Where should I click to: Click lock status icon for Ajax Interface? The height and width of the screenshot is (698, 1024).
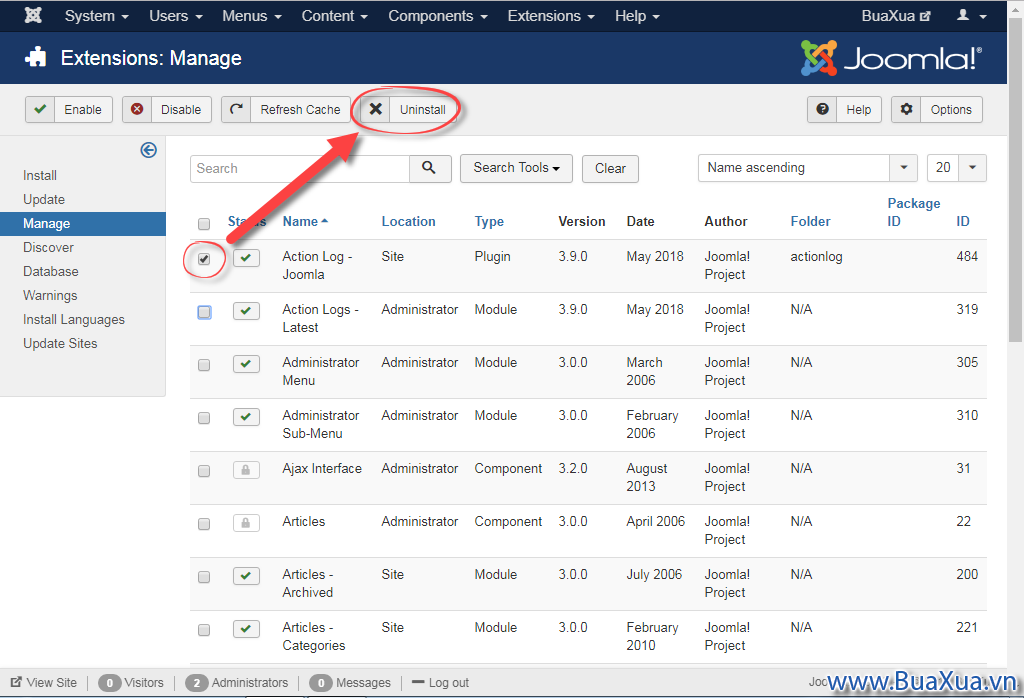pos(246,469)
